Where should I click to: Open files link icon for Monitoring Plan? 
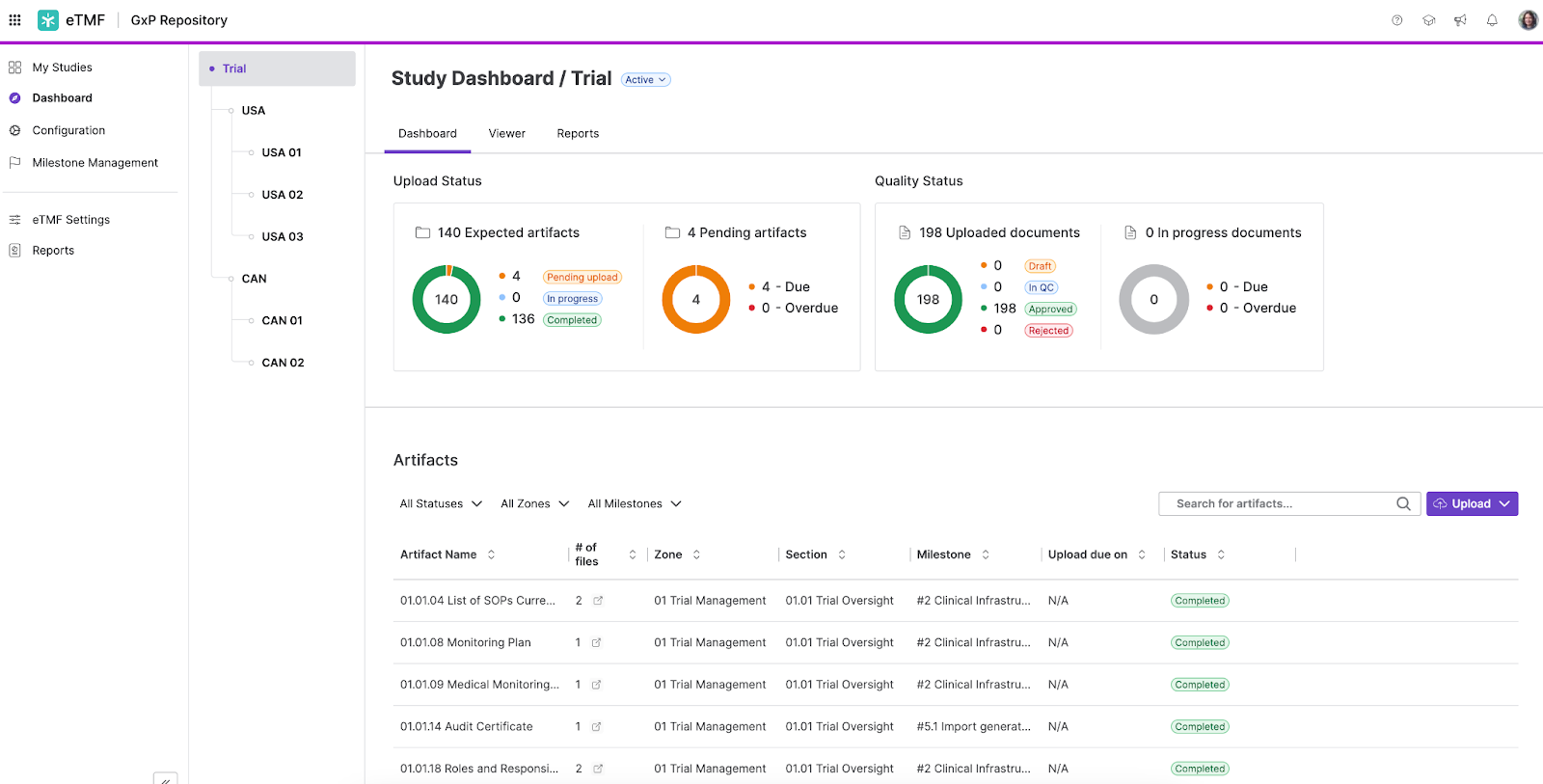[596, 643]
